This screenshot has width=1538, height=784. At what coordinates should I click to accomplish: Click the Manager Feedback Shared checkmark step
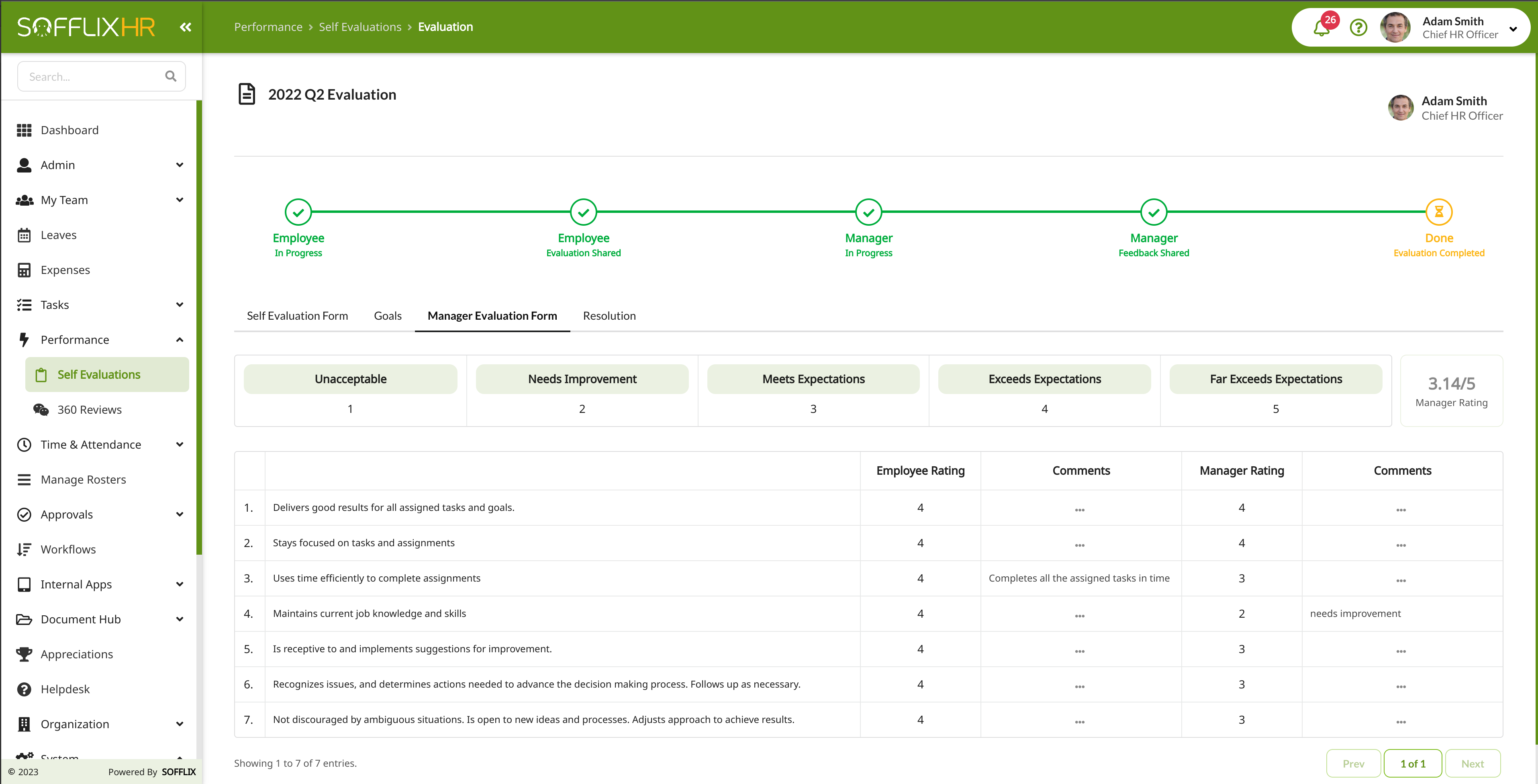click(1154, 212)
